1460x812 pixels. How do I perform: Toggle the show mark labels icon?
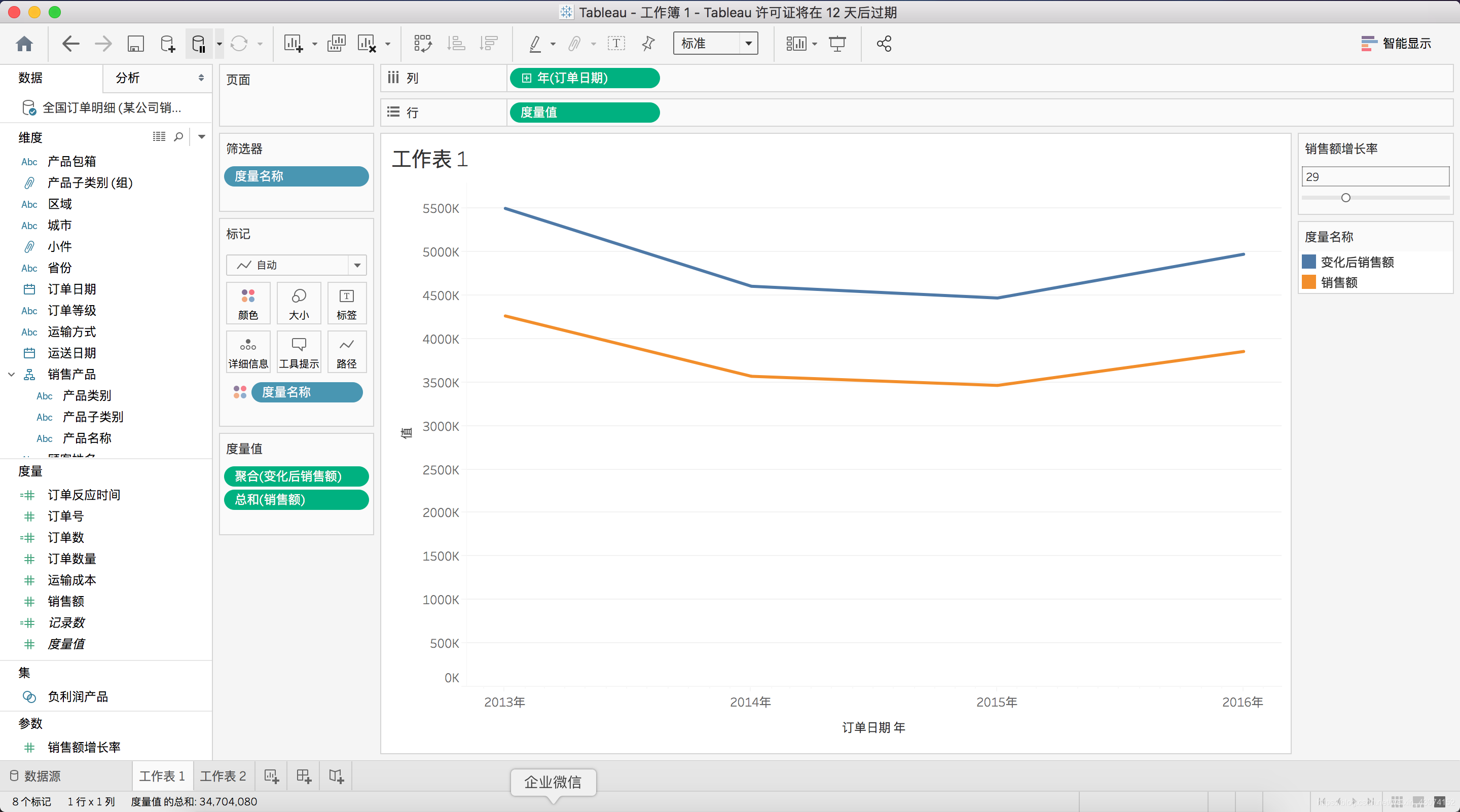(x=616, y=44)
